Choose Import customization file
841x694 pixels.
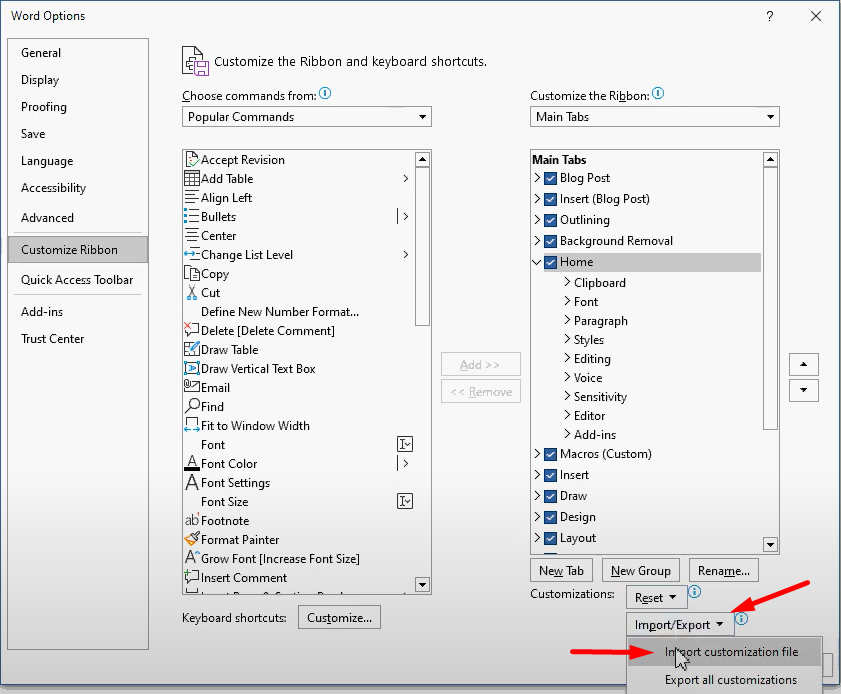[724, 652]
